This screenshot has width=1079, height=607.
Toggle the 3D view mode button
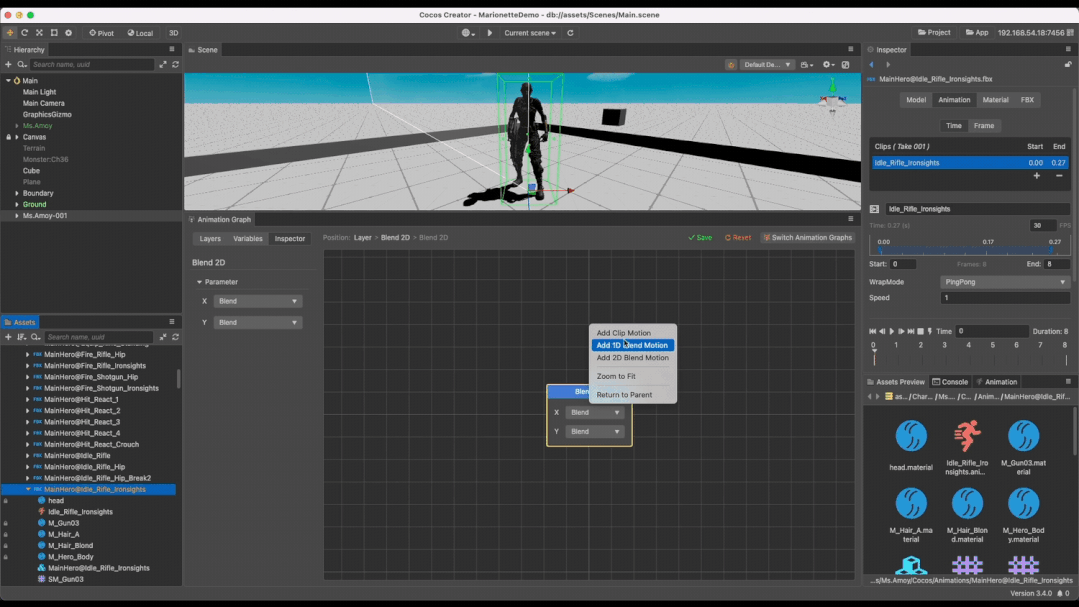click(173, 32)
